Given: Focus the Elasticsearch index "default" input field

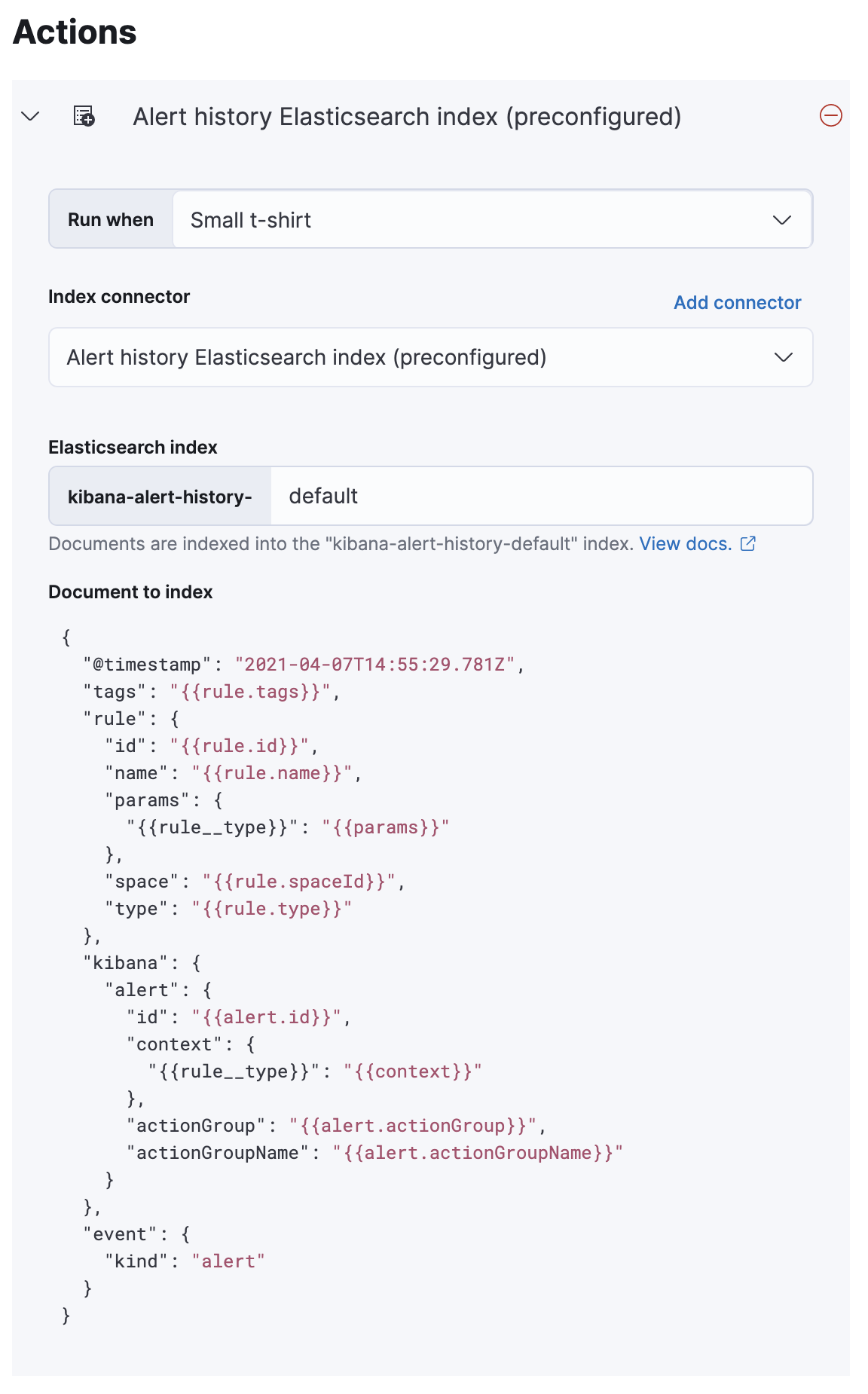Looking at the screenshot, I should click(x=541, y=496).
